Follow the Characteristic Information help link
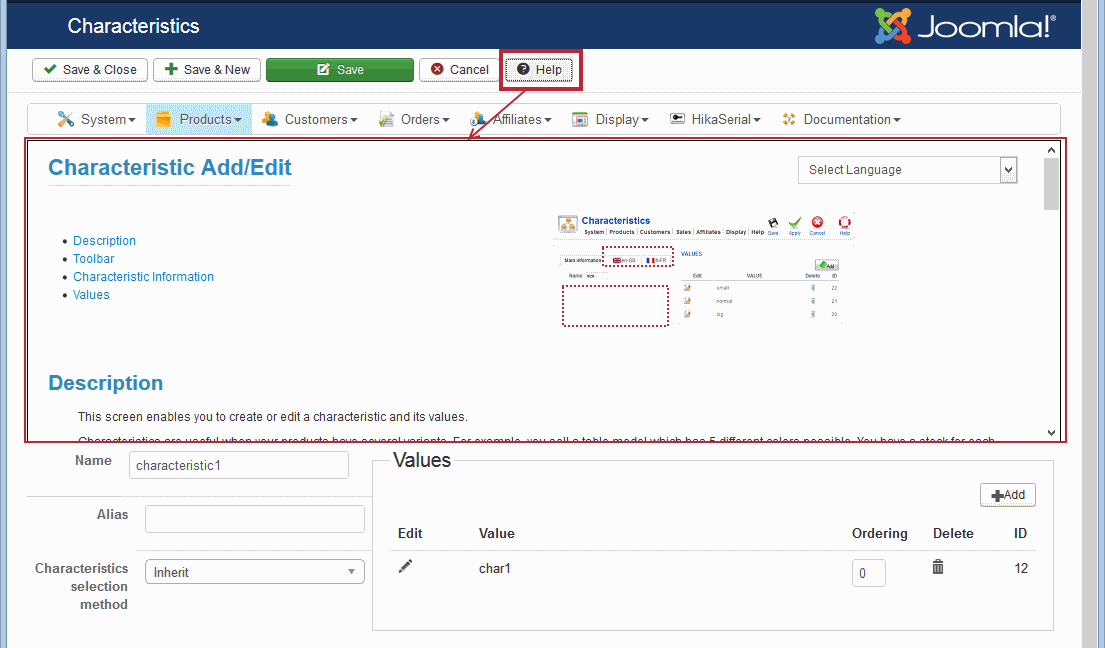 click(x=143, y=277)
